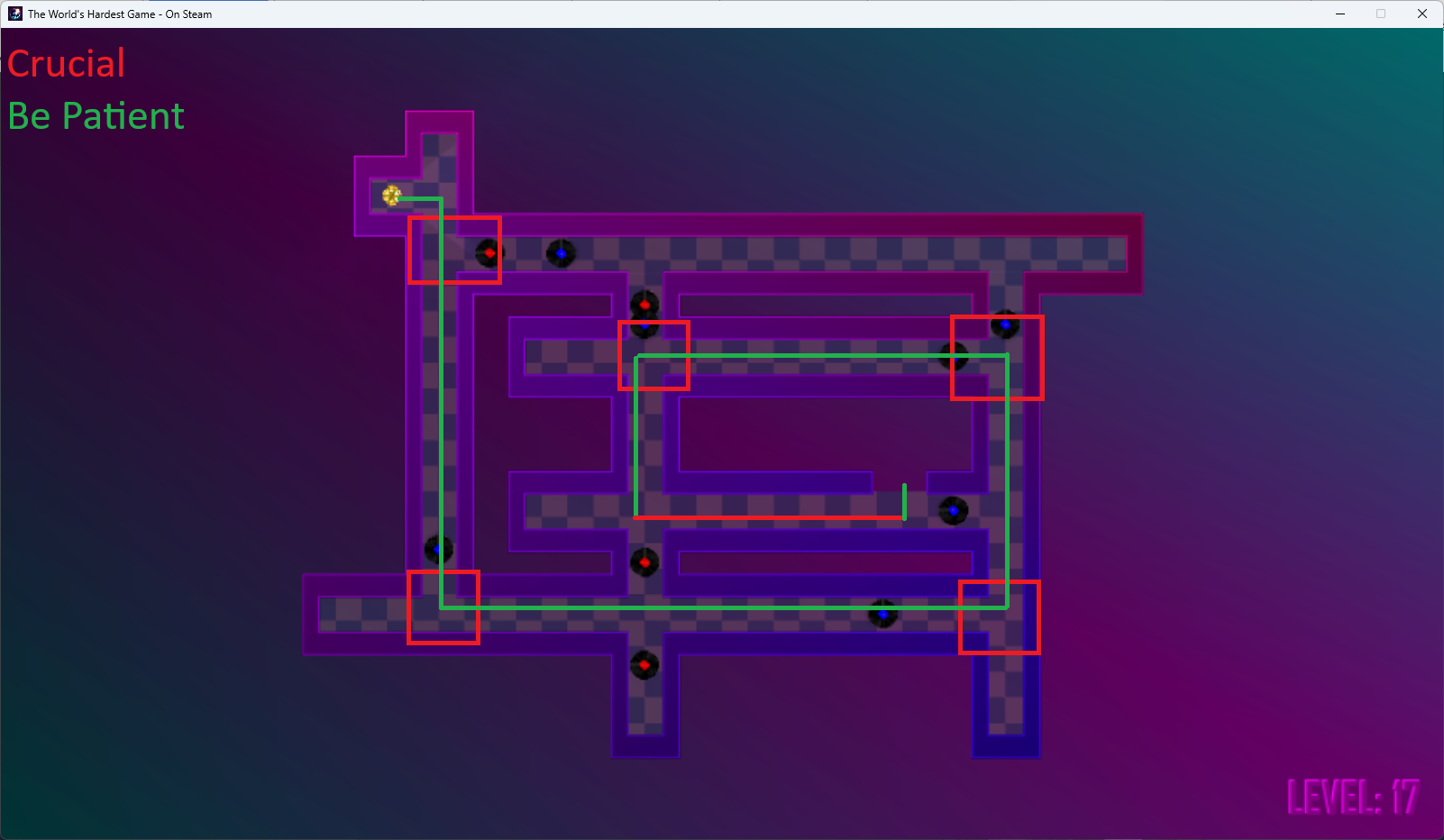Select the blue enemy ball in the bottom horizontal corridor
The height and width of the screenshot is (840, 1444).
coord(882,614)
